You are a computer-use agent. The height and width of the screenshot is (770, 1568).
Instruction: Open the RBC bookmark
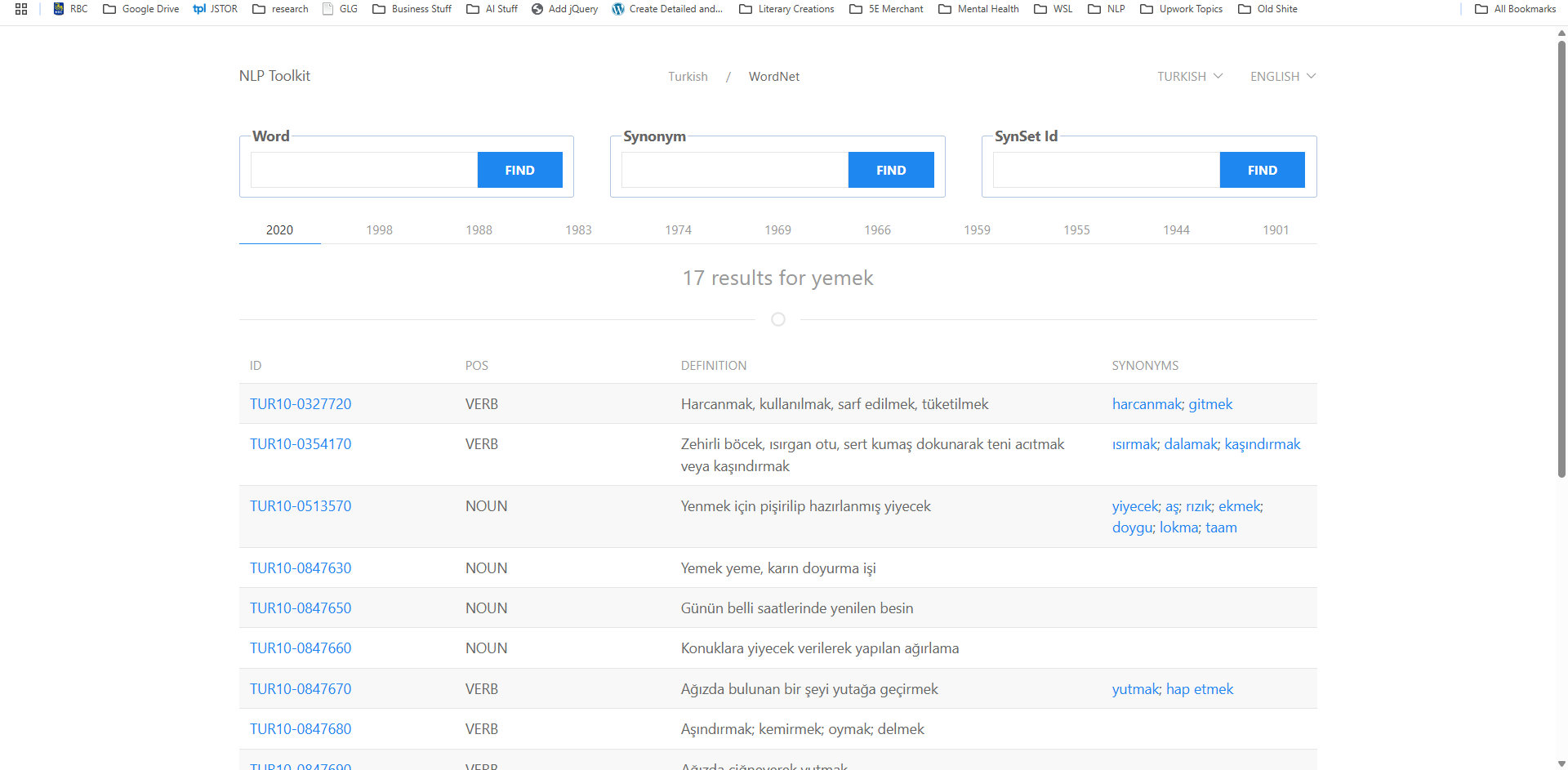(x=70, y=9)
